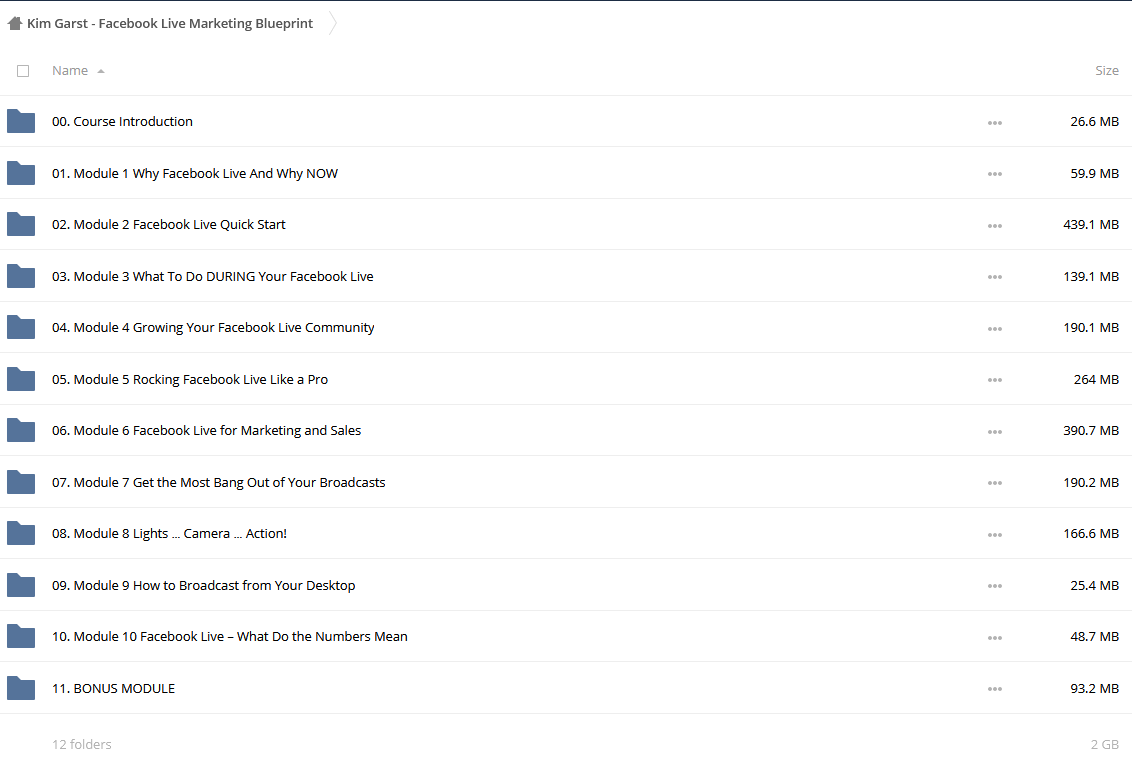Sort by the Size column header
The width and height of the screenshot is (1132, 770).
1107,71
